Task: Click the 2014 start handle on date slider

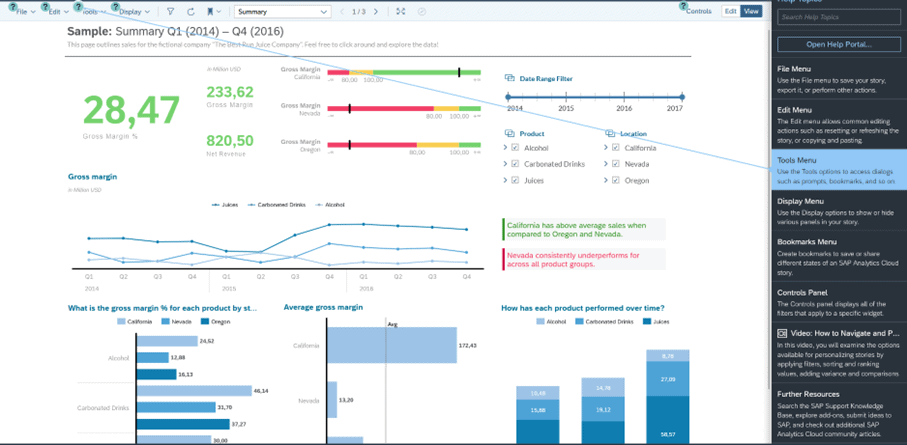Action: 509,97
